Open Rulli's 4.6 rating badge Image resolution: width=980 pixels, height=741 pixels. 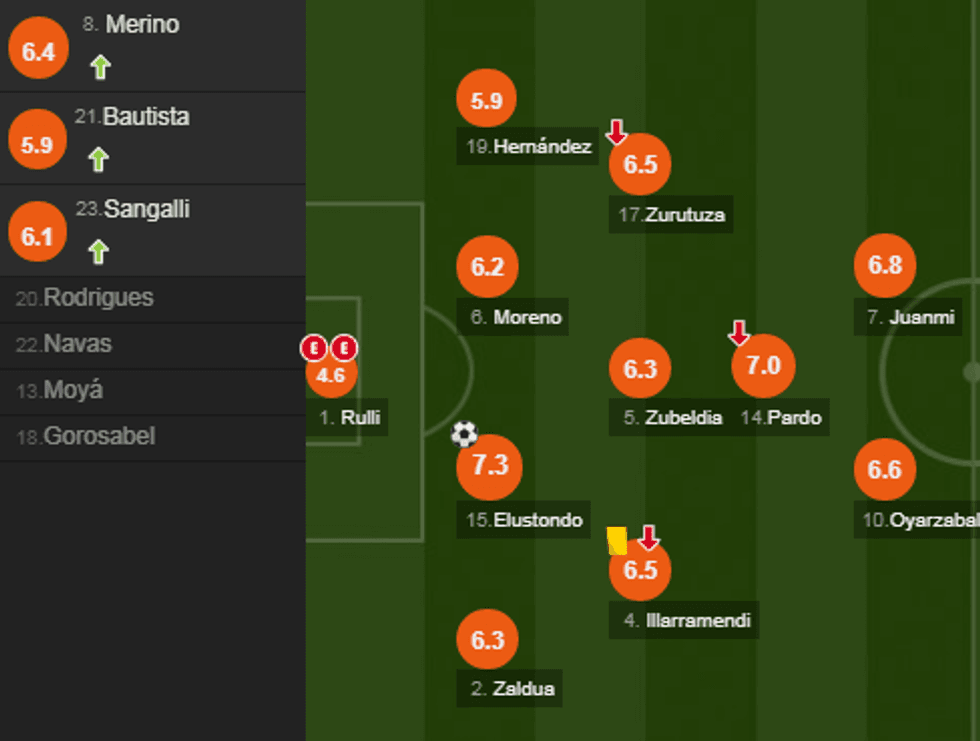pyautogui.click(x=330, y=376)
